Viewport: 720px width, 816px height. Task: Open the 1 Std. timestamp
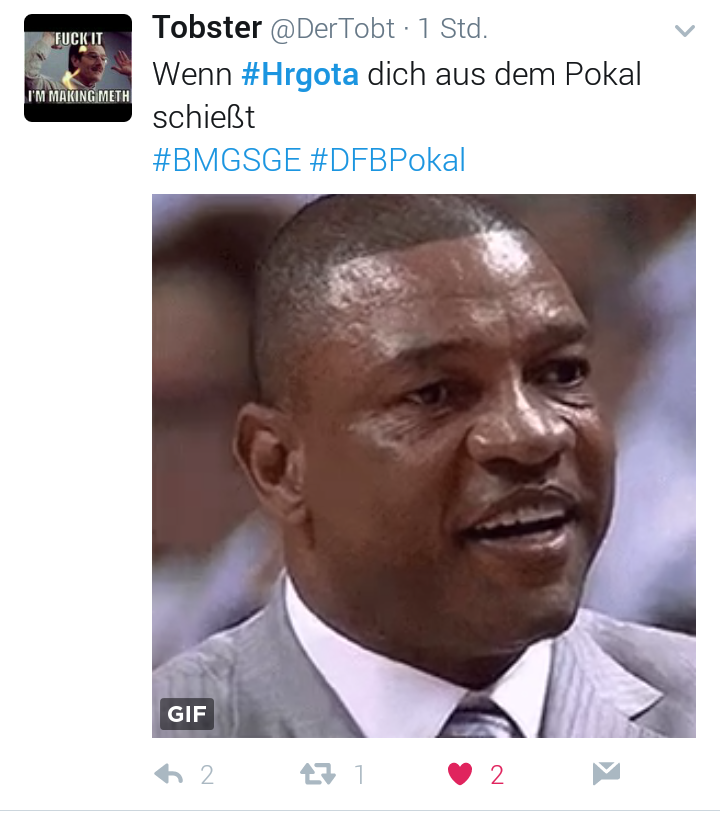click(x=453, y=29)
